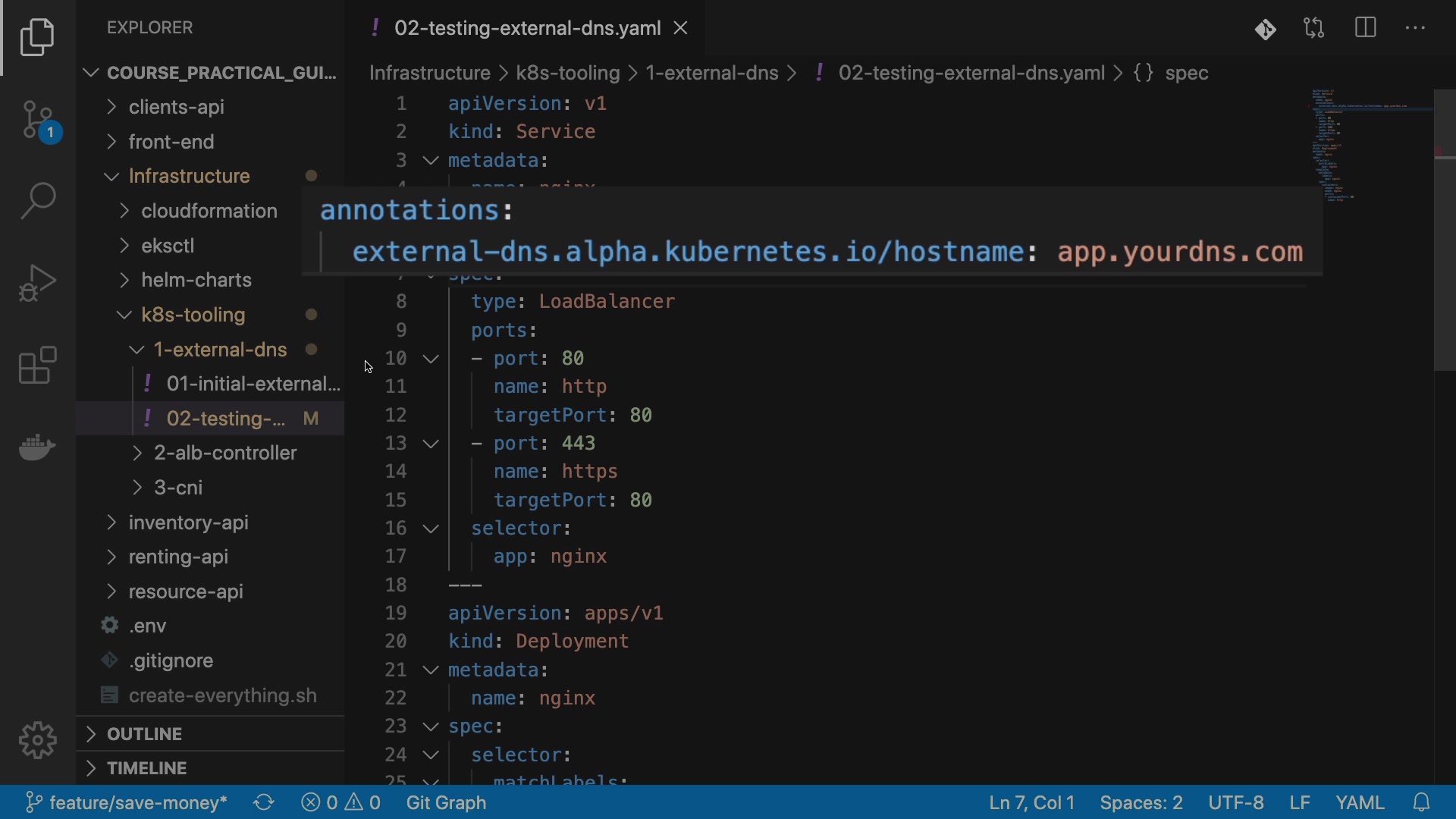Open 01-initial-external file in explorer
This screenshot has height=819, width=1456.
(252, 384)
